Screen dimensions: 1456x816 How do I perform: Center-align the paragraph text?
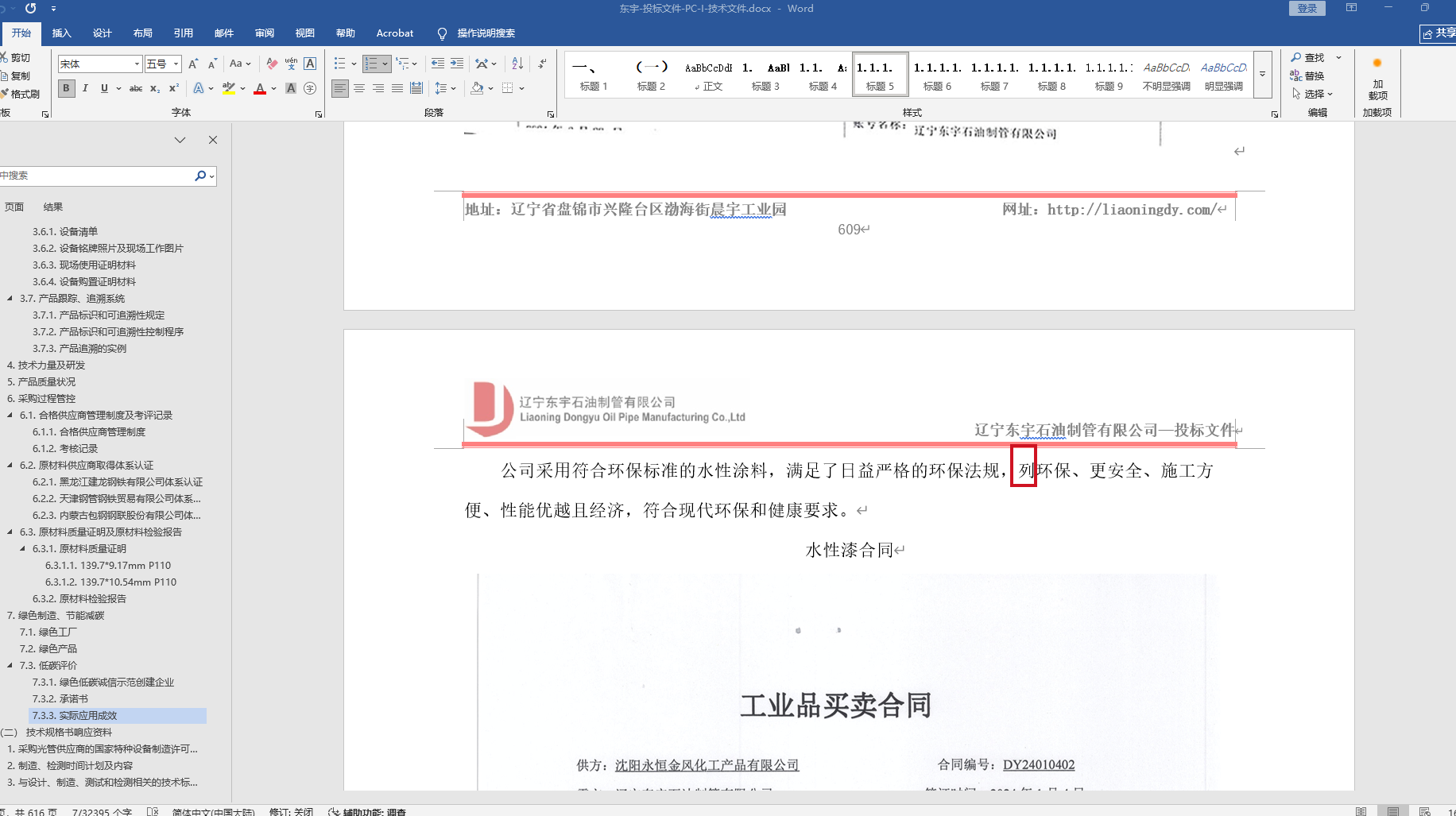click(359, 88)
